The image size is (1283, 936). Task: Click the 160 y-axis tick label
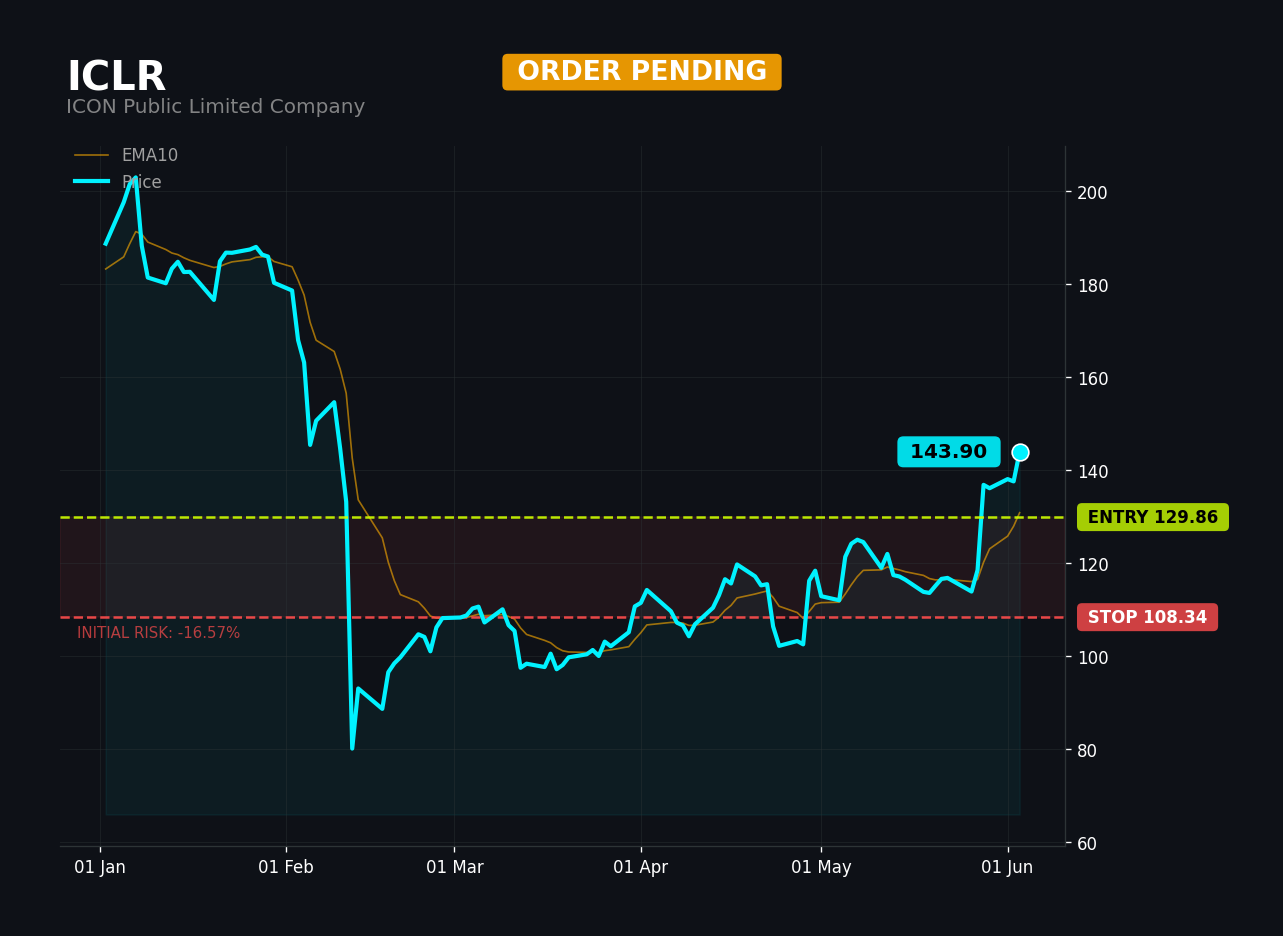[x=1092, y=378]
